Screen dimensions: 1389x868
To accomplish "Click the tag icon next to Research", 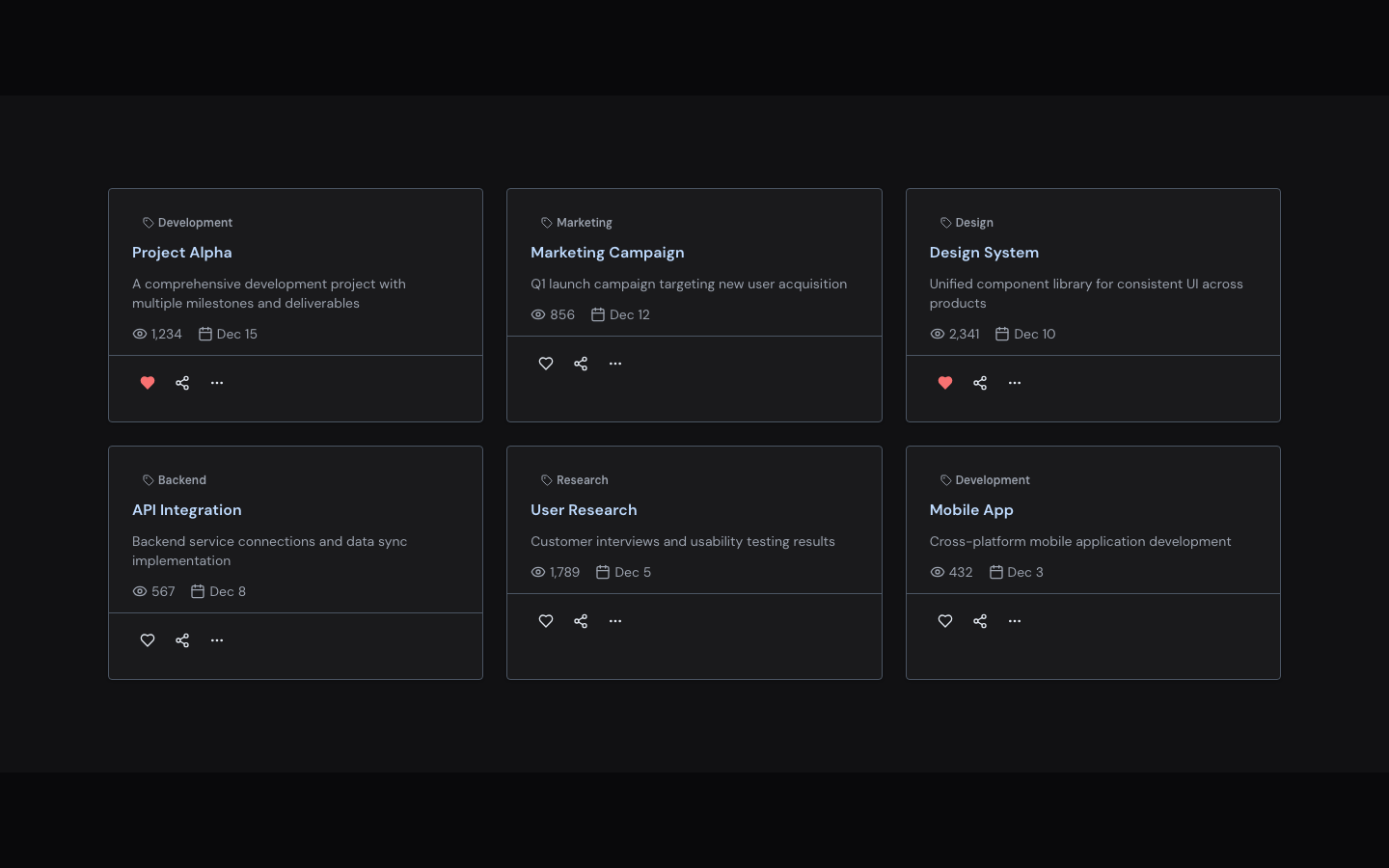I will [x=547, y=479].
